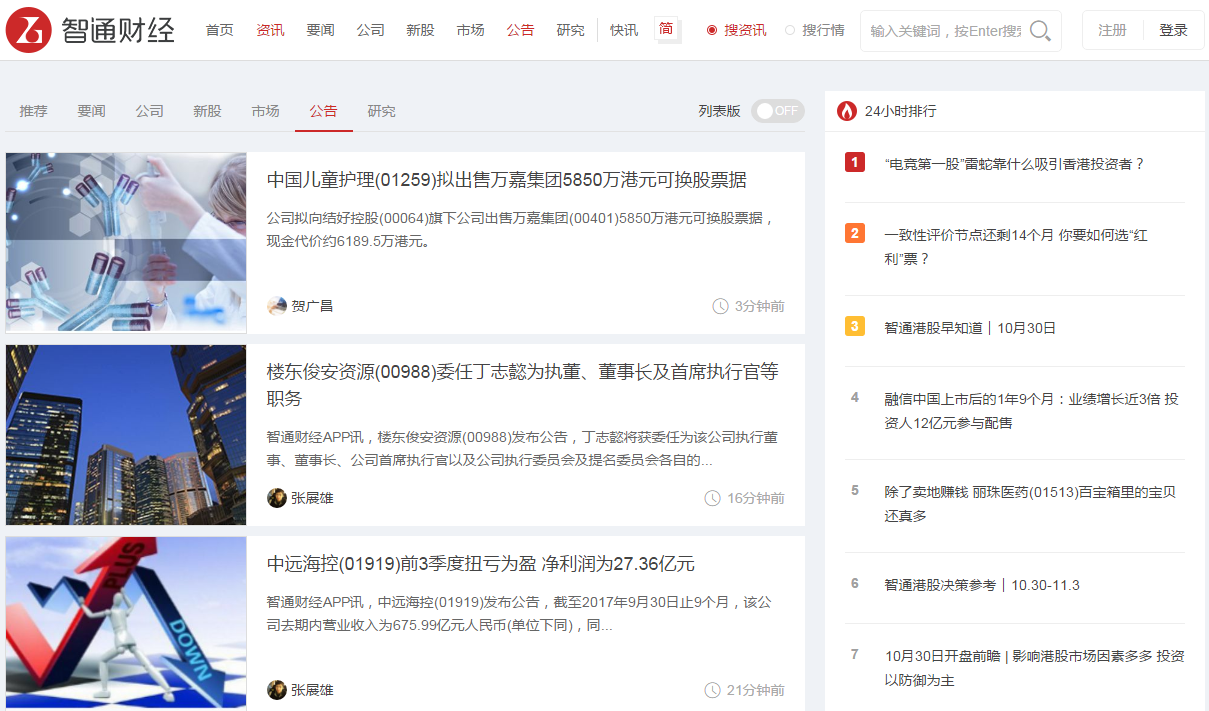Click 张展雄 avatar on 楼东俊安资源 article
This screenshot has width=1209, height=711.
click(277, 498)
